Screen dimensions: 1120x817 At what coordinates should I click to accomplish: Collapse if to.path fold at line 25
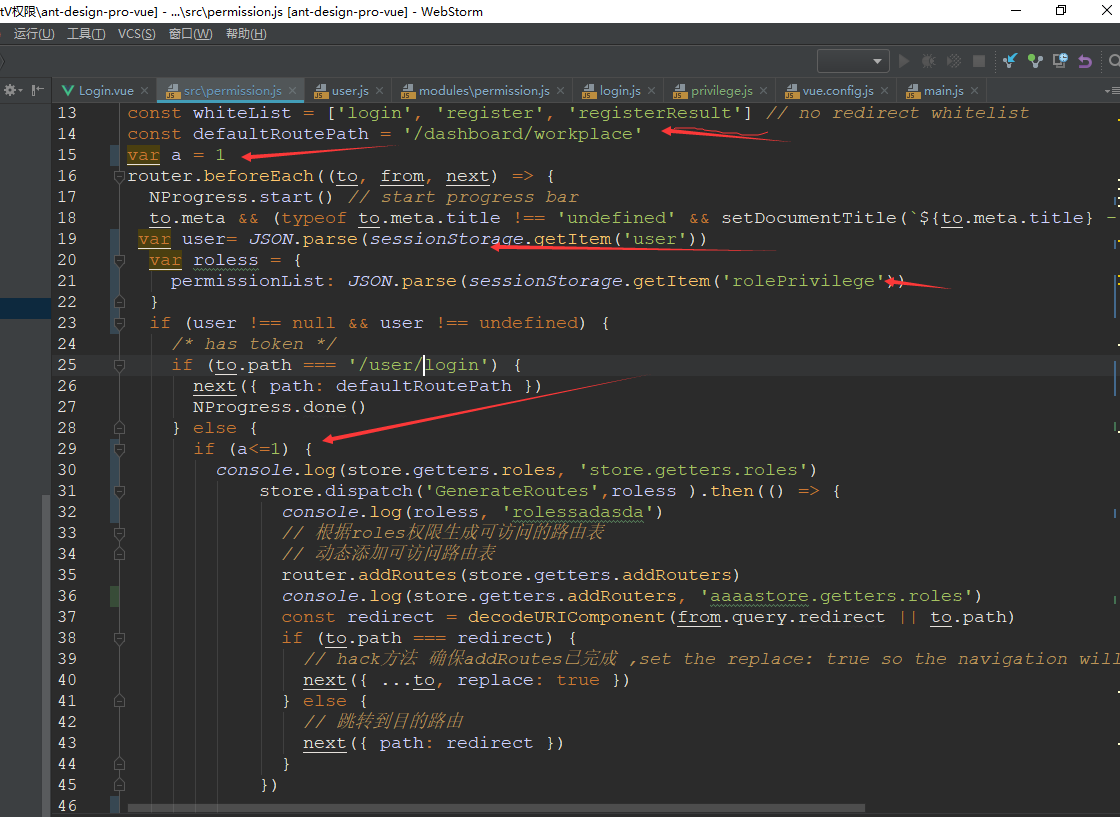(x=119, y=365)
